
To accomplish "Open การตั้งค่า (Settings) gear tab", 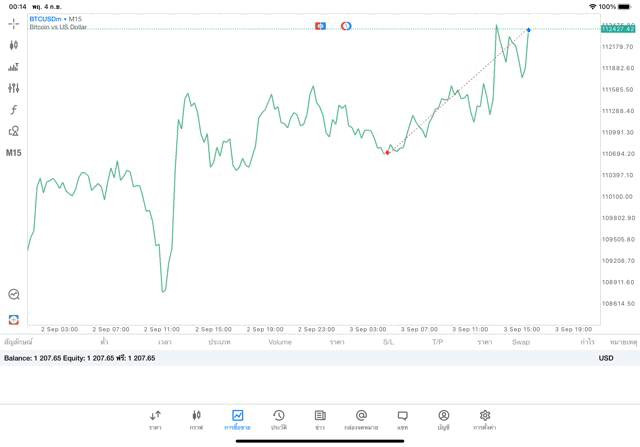I will tap(485, 419).
